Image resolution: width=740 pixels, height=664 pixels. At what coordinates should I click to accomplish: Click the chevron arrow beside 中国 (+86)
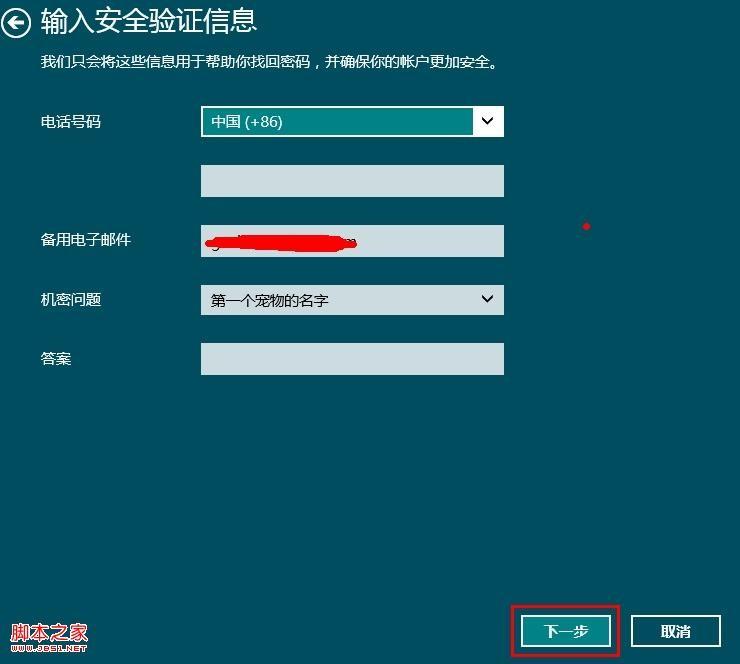coord(488,121)
